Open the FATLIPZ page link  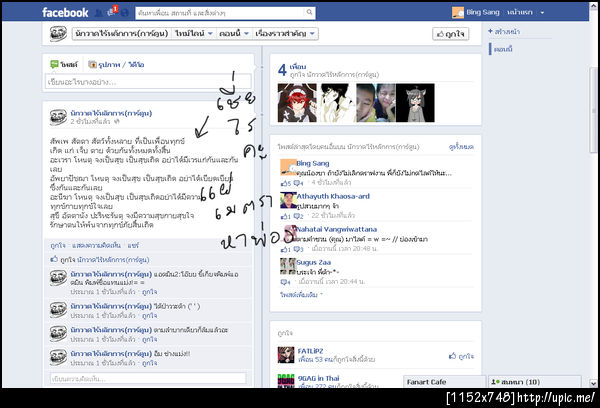pos(310,351)
